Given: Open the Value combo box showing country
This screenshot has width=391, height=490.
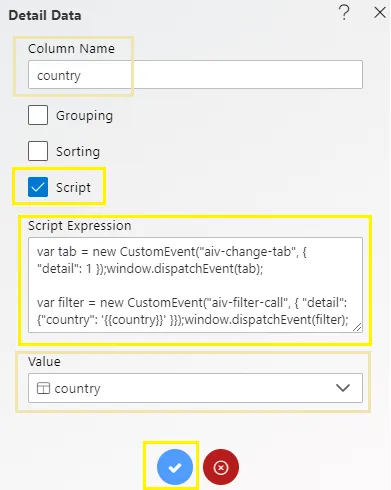Looking at the screenshot, I should 195,388.
